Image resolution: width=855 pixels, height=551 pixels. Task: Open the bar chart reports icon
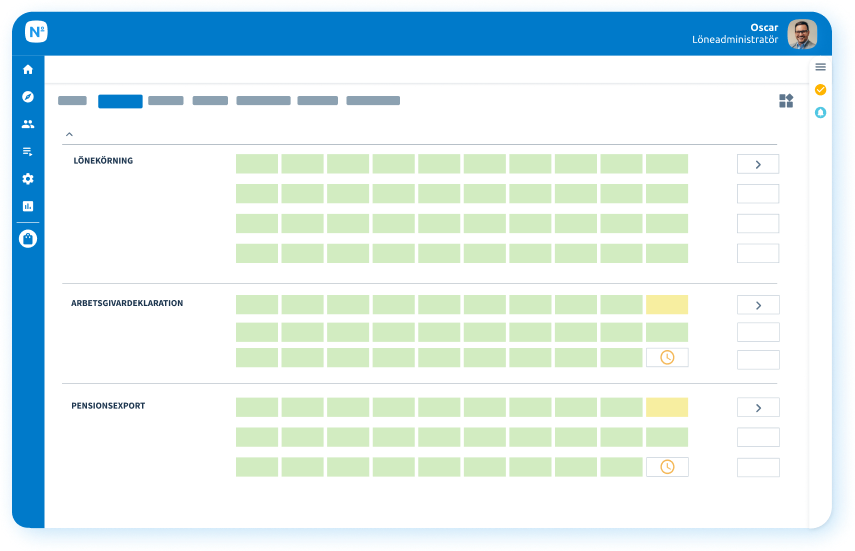pyautogui.click(x=28, y=206)
